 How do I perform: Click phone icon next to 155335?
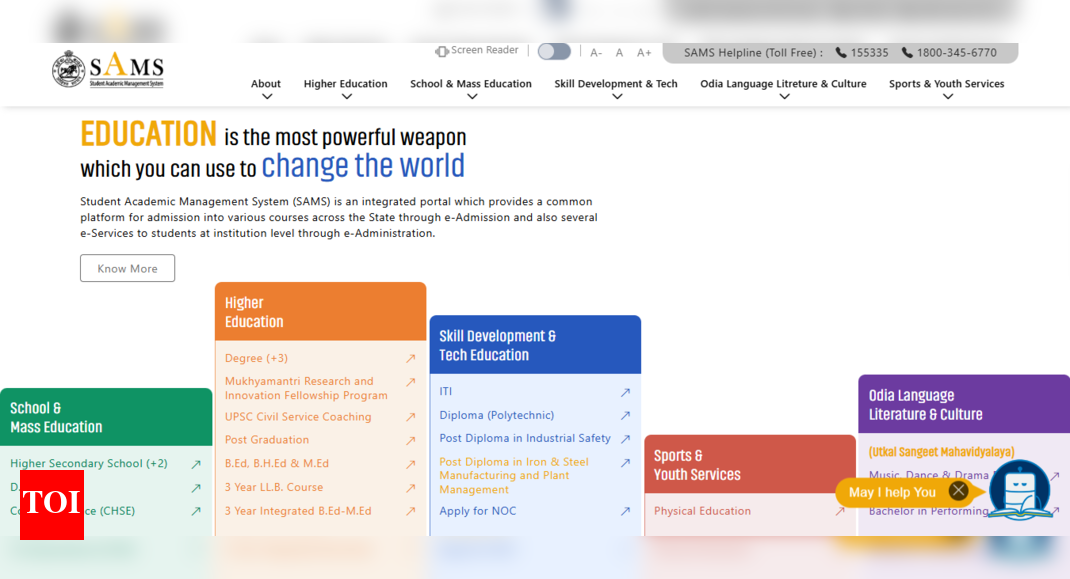pyautogui.click(x=841, y=53)
